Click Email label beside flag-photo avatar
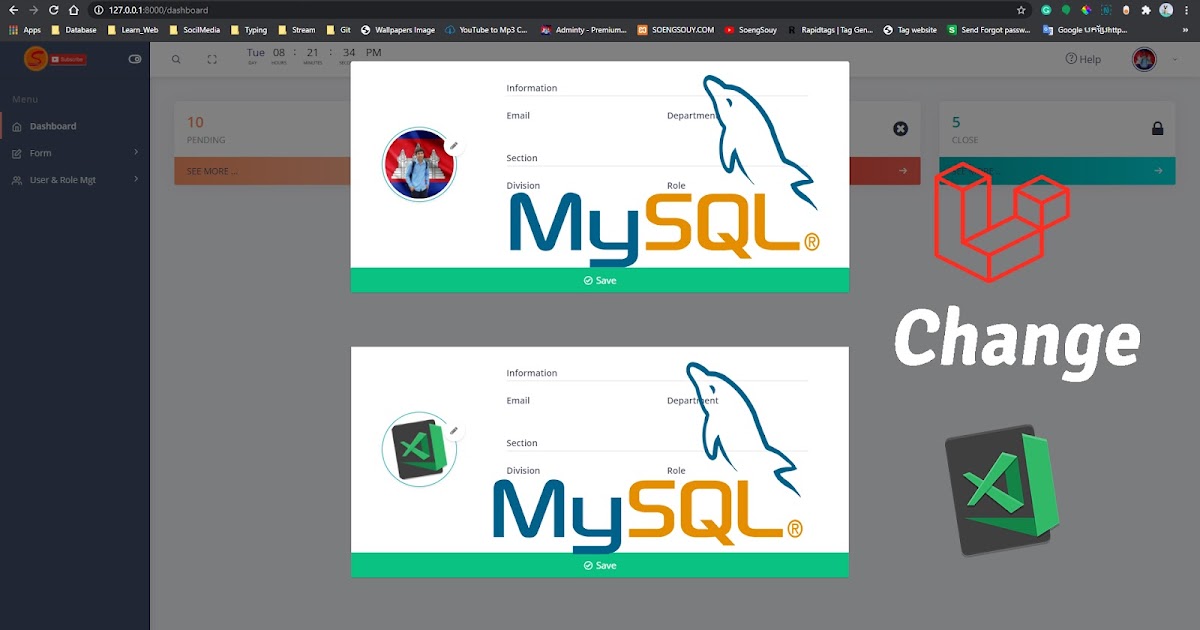1200x630 pixels. (x=518, y=116)
